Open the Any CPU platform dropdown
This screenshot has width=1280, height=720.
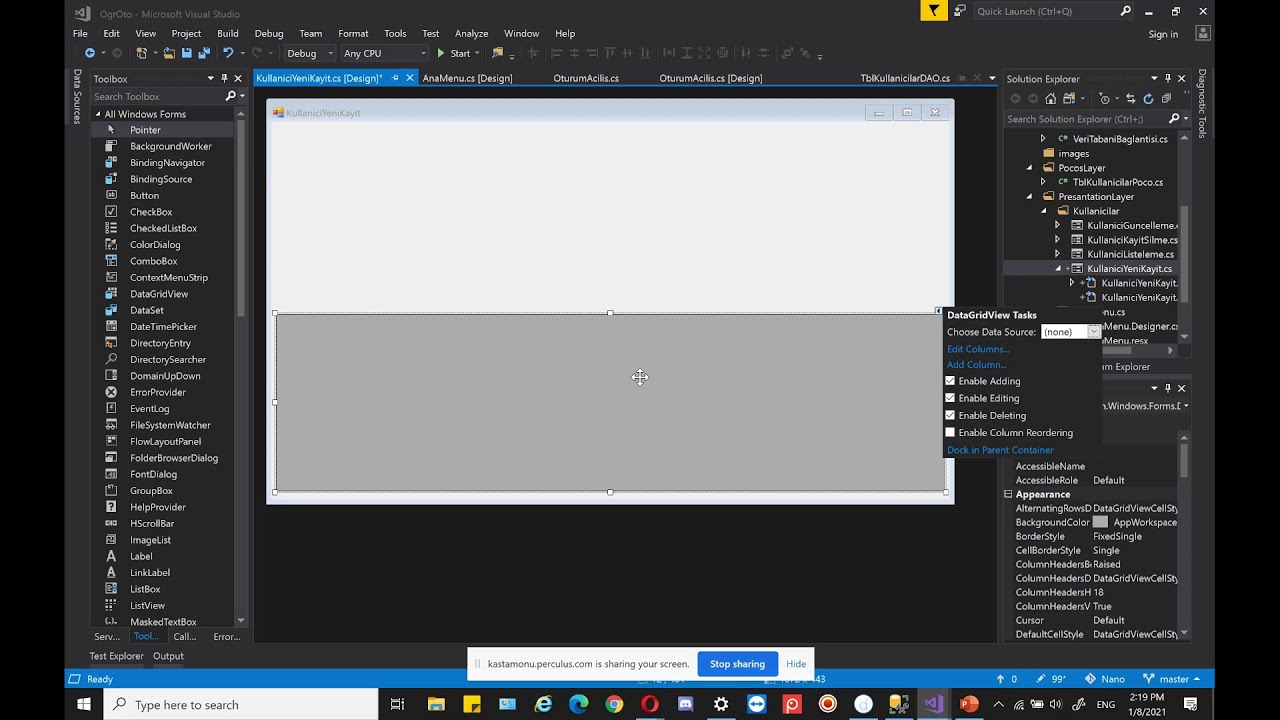(384, 53)
